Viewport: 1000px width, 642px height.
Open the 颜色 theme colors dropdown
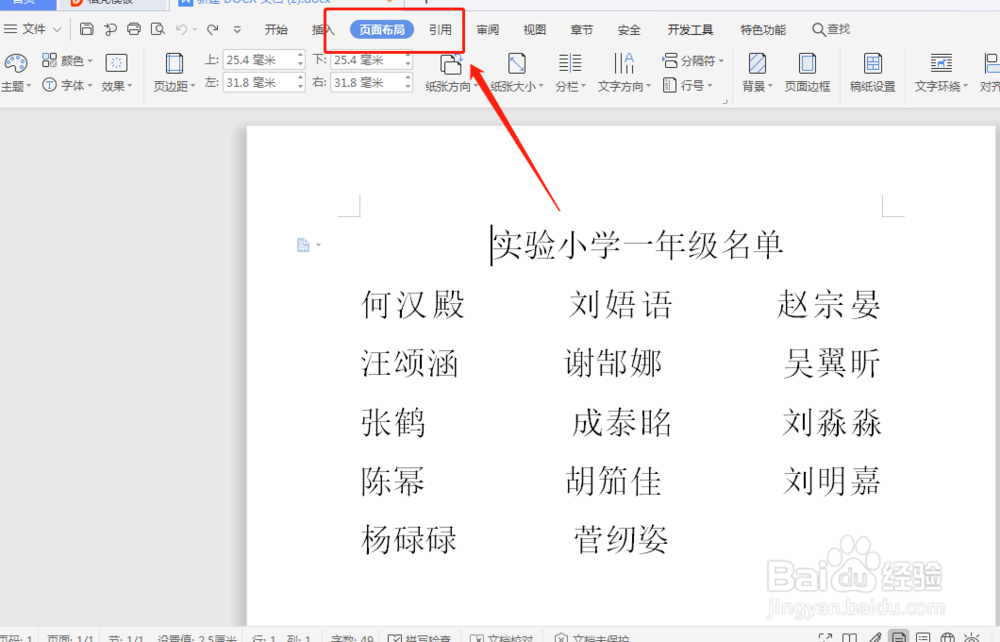pyautogui.click(x=67, y=61)
